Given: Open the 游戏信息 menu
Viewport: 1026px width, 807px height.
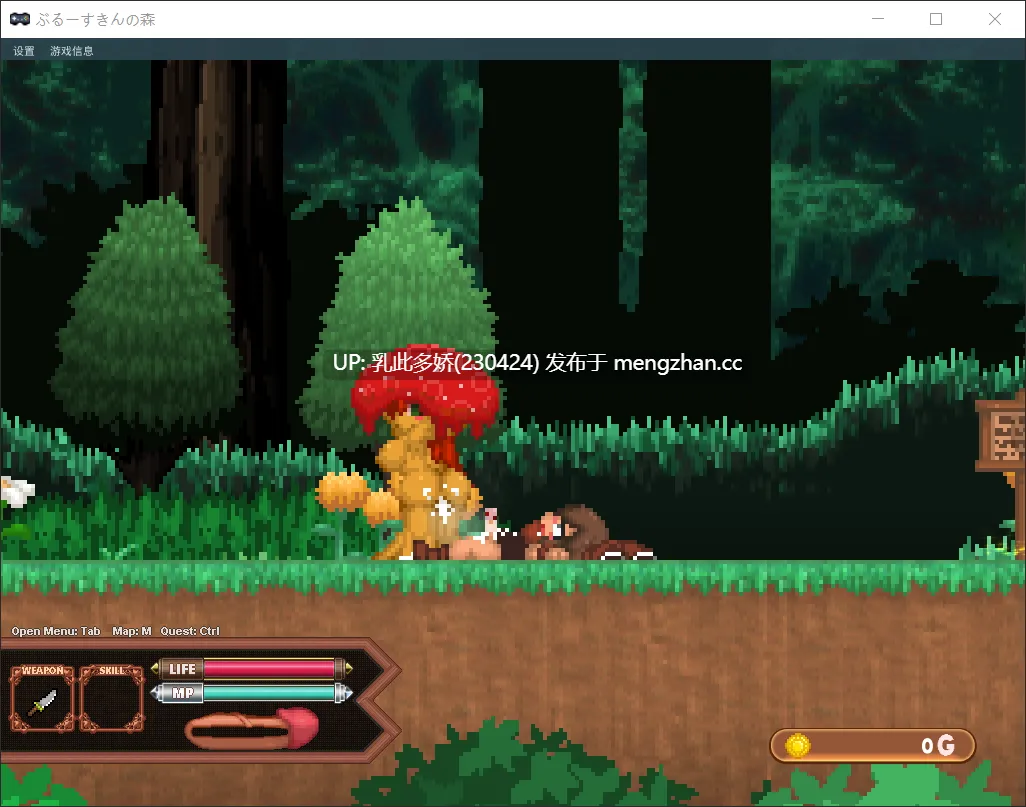Looking at the screenshot, I should (x=72, y=50).
